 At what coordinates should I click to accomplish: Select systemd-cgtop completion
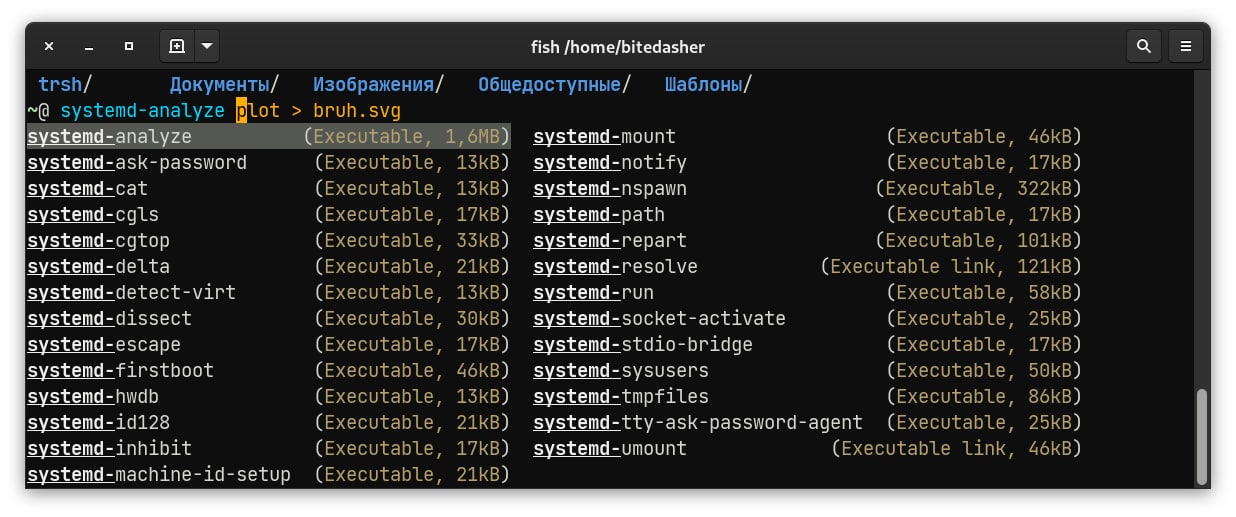(268, 241)
